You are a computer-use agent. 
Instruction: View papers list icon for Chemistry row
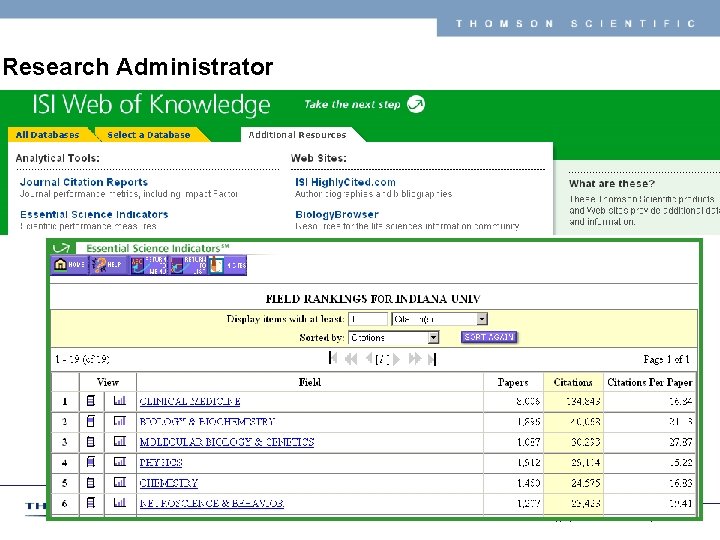click(91, 483)
